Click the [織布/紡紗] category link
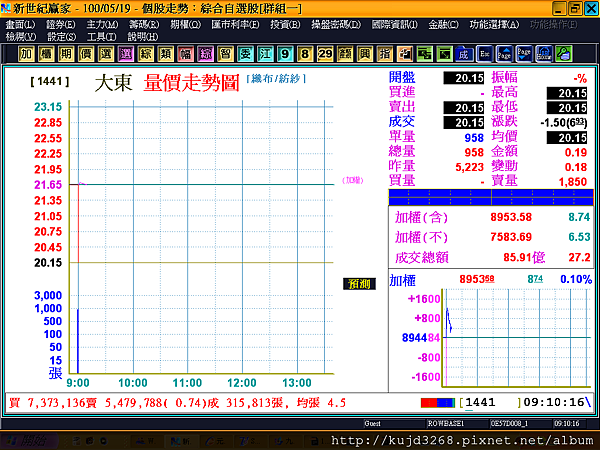600x450 pixels. click(x=276, y=79)
